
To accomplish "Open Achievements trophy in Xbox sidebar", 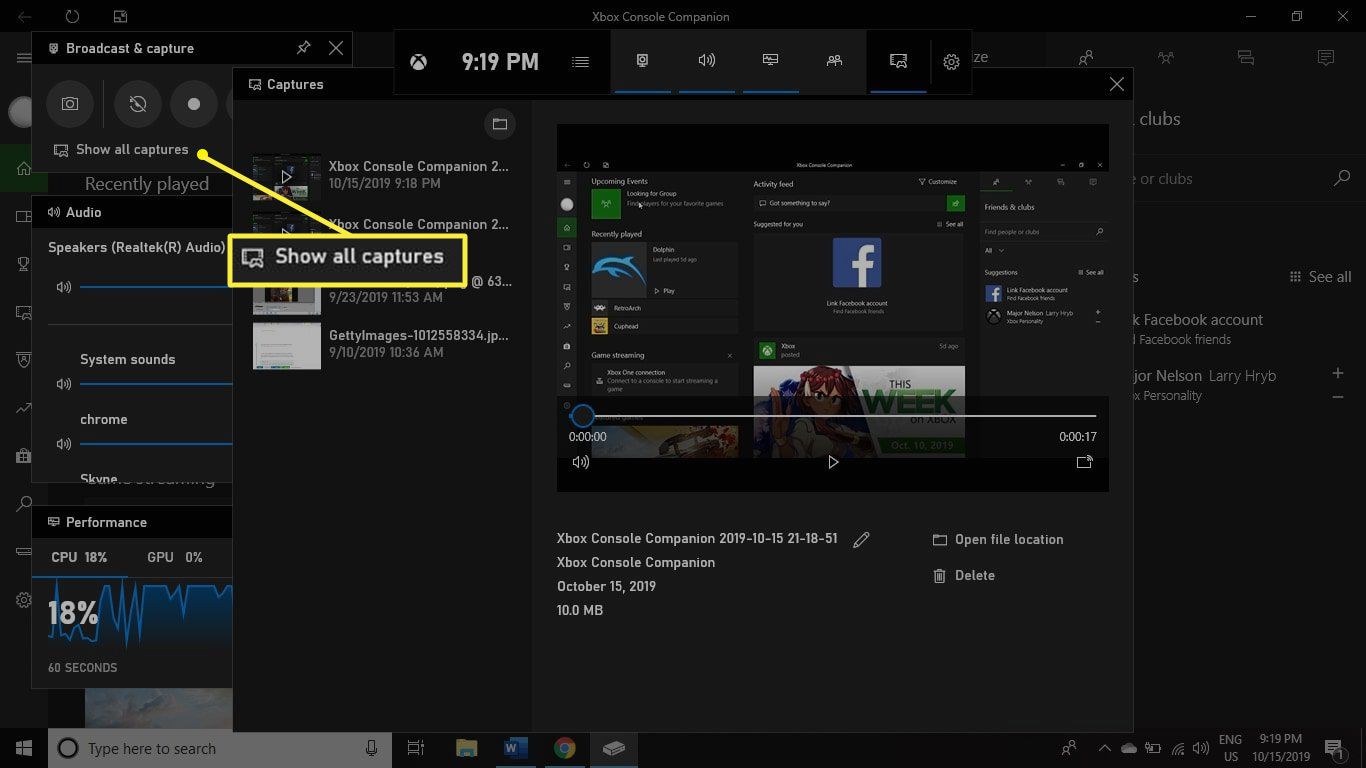I will tap(23, 264).
